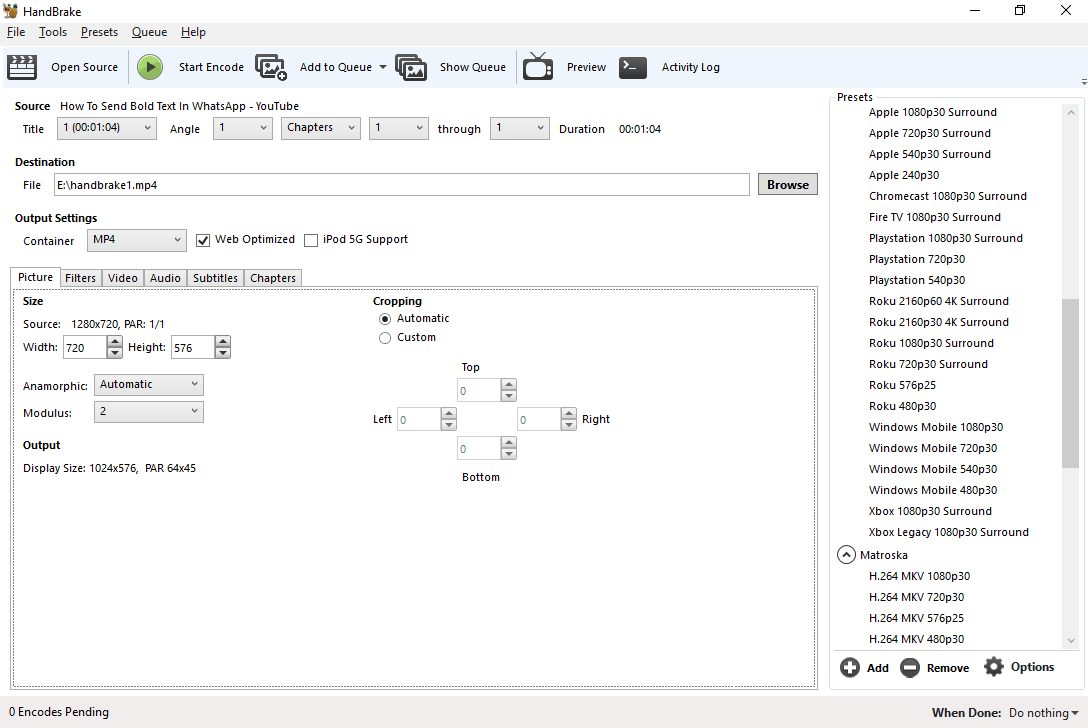This screenshot has height=728, width=1088.
Task: Select the Automatic cropping radio button
Action: [385, 319]
